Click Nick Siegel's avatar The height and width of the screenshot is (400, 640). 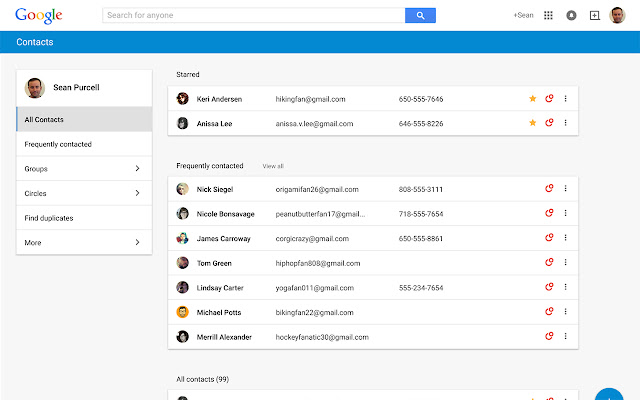[x=182, y=189]
